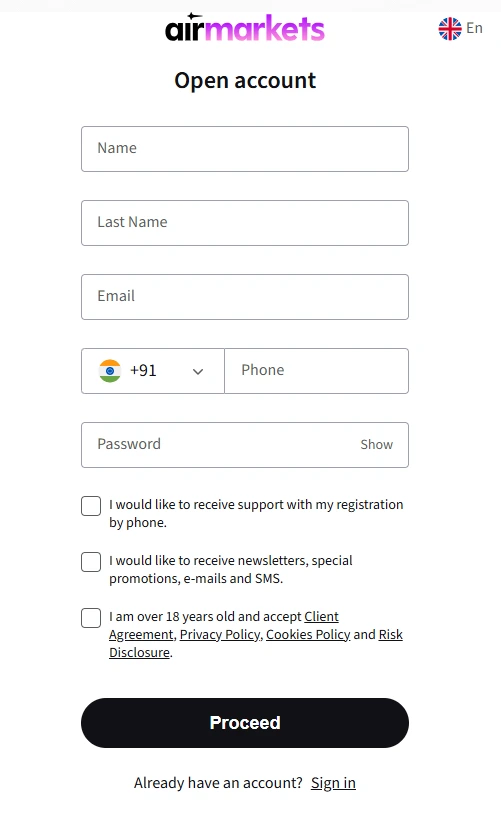Show the password text
The width and height of the screenshot is (501, 813).
coord(377,444)
